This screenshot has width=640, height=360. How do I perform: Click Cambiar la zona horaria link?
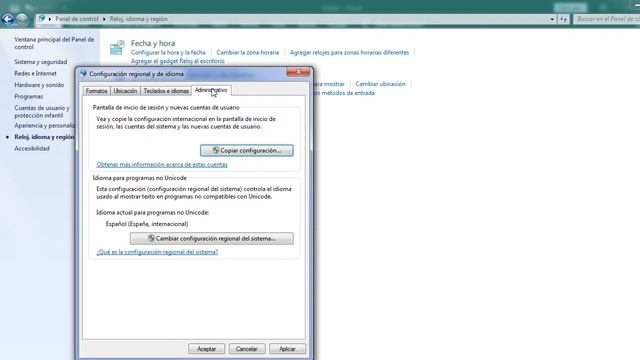(248, 53)
